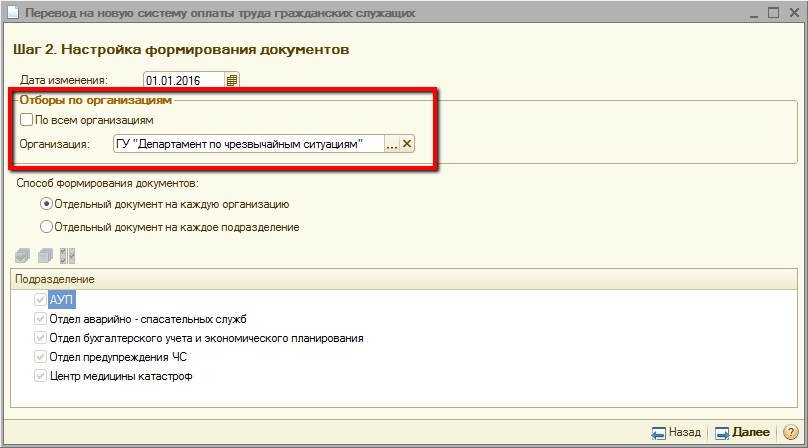Click the uncheck-all subdivisions icon
This screenshot has width=808, height=448.
[x=45, y=255]
